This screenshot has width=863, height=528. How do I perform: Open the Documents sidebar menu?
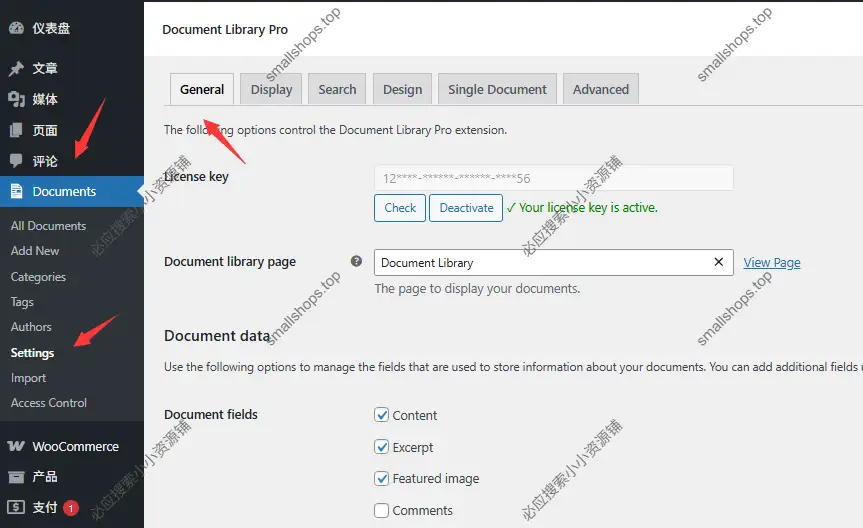(72, 191)
